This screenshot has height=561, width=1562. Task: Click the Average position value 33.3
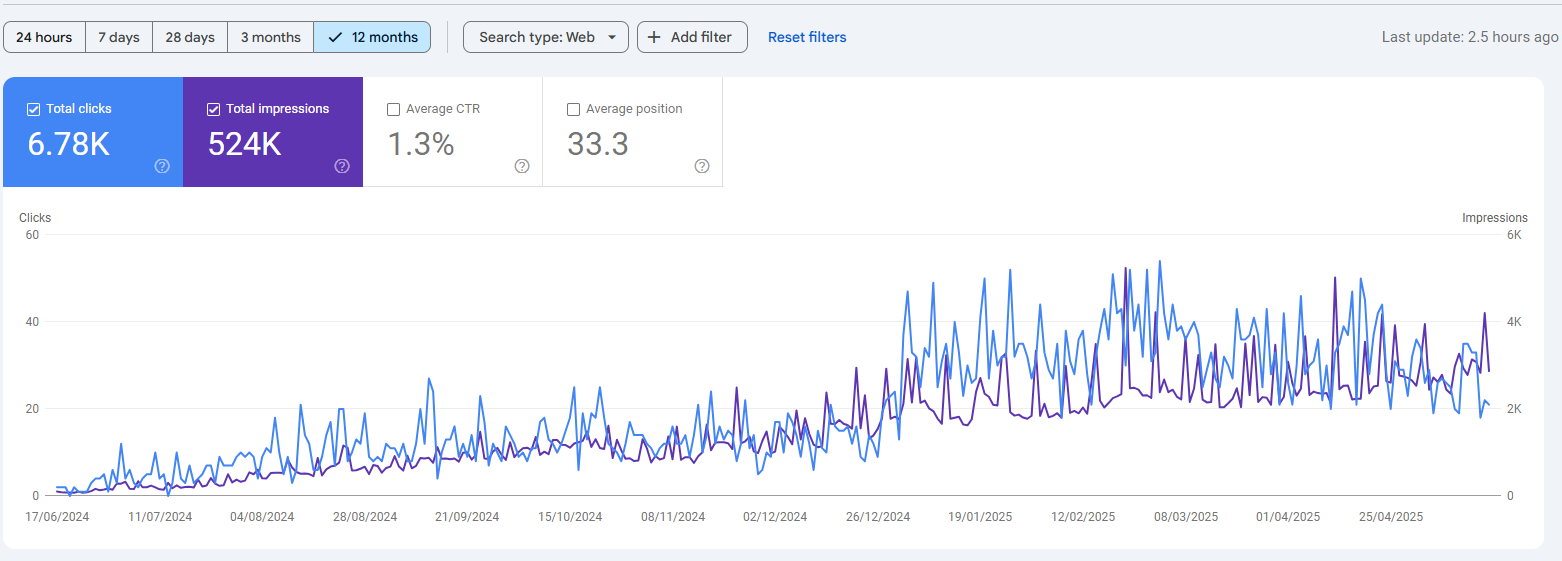(598, 145)
